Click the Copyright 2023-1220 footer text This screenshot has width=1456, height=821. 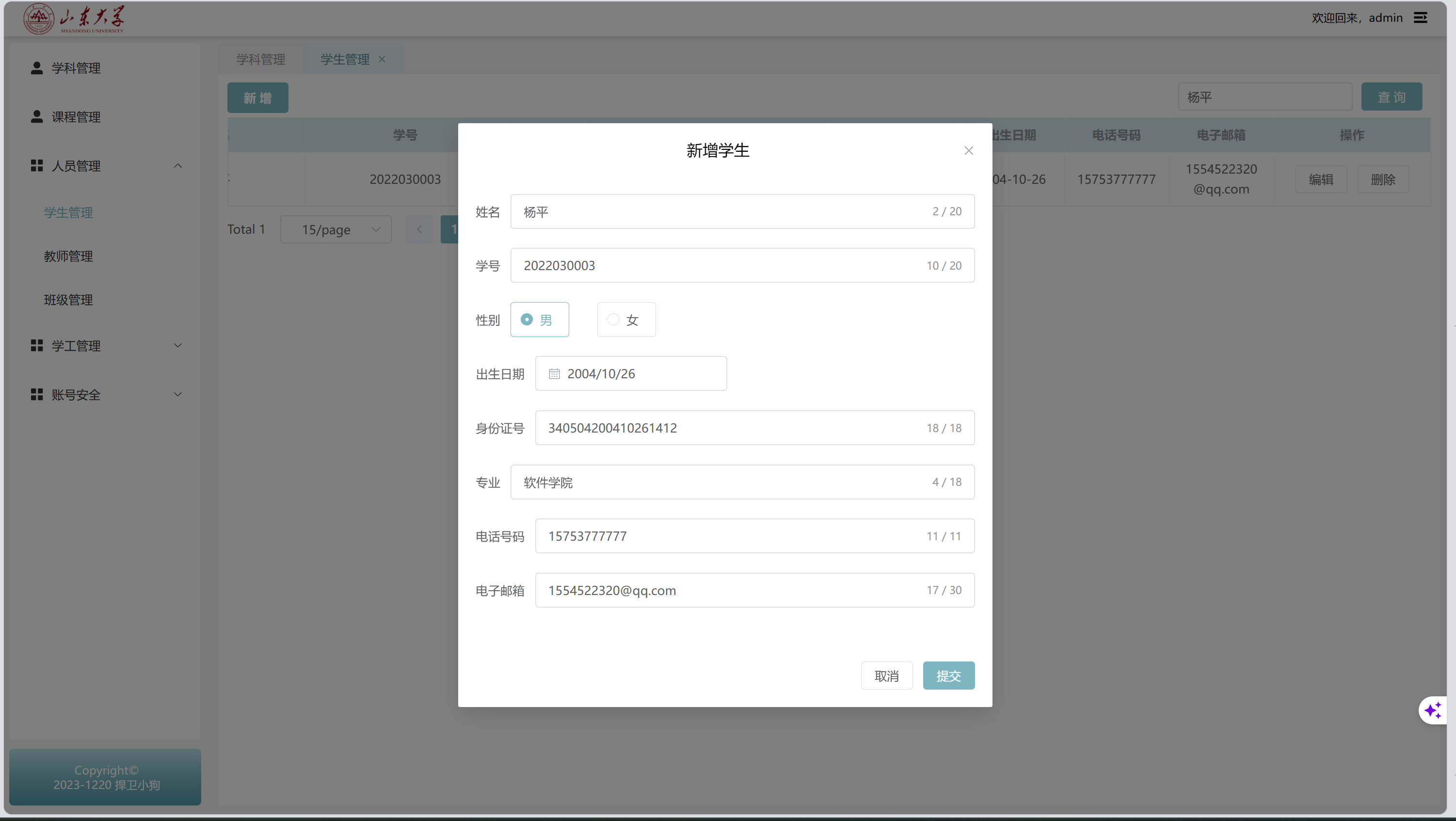106,777
